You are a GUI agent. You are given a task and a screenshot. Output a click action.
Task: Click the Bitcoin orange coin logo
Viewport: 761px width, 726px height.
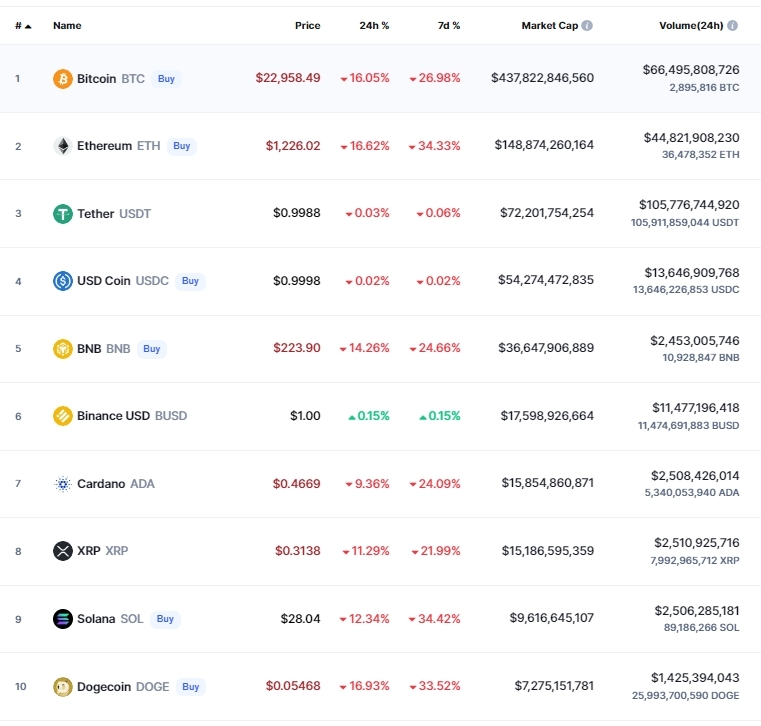[x=63, y=79]
